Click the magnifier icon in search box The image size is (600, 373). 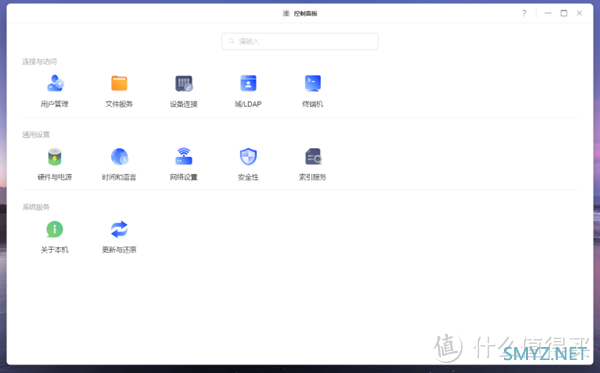232,41
